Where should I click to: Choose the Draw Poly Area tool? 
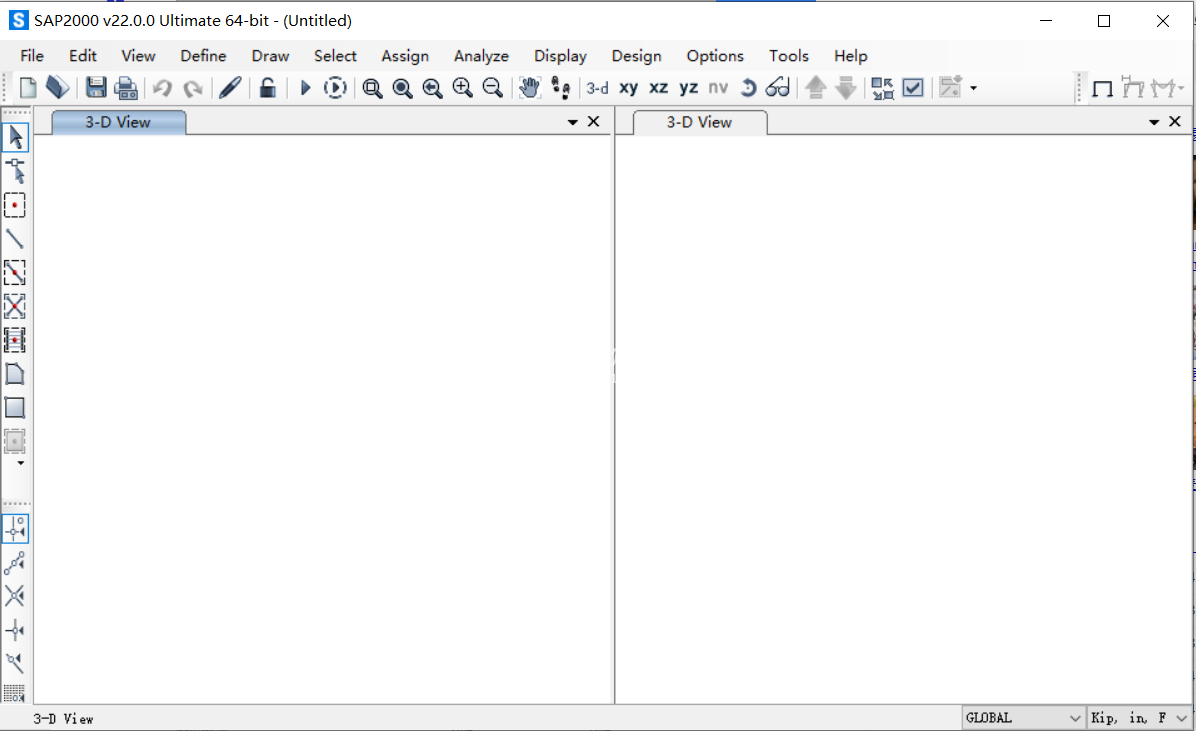14,374
